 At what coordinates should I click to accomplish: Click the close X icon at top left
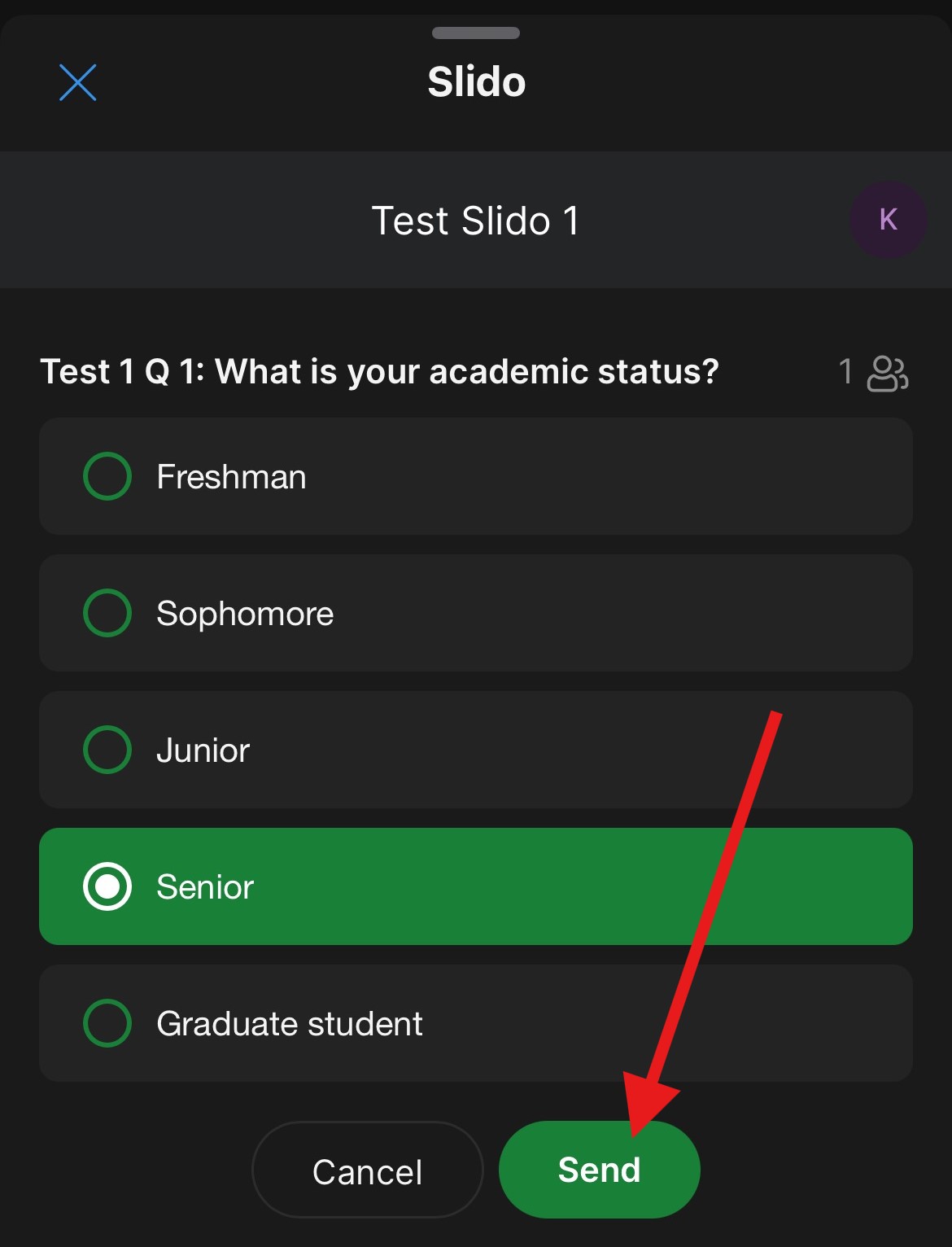click(x=77, y=82)
